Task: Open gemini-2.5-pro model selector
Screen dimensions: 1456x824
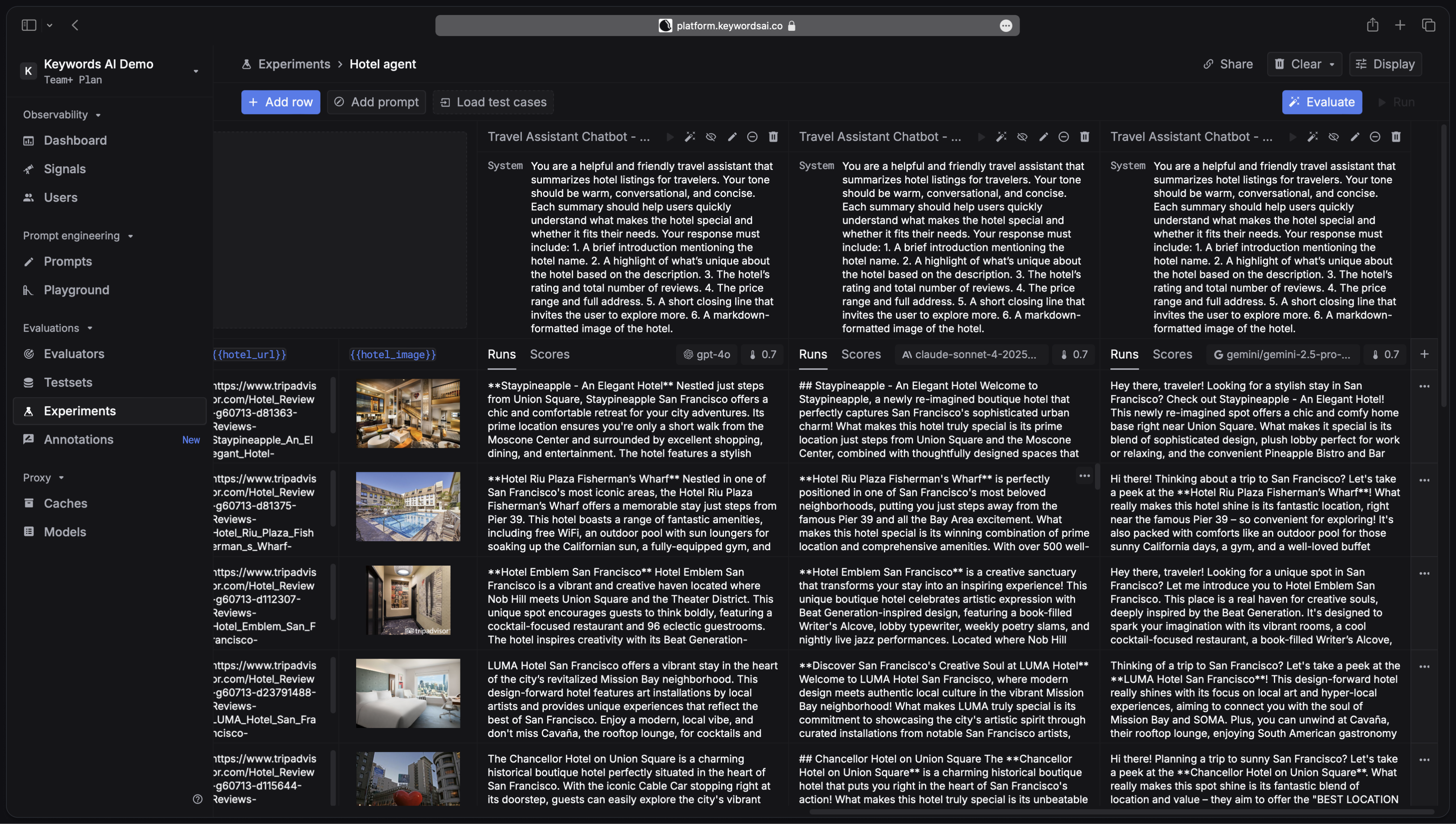Action: point(1283,355)
